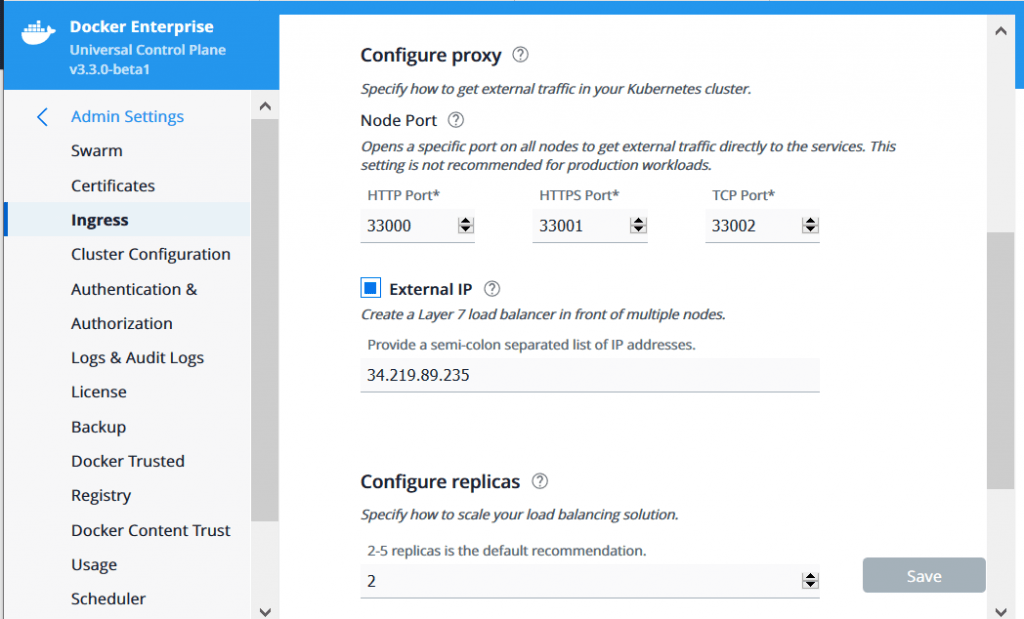Toggle the External IP checkbox

[370, 287]
